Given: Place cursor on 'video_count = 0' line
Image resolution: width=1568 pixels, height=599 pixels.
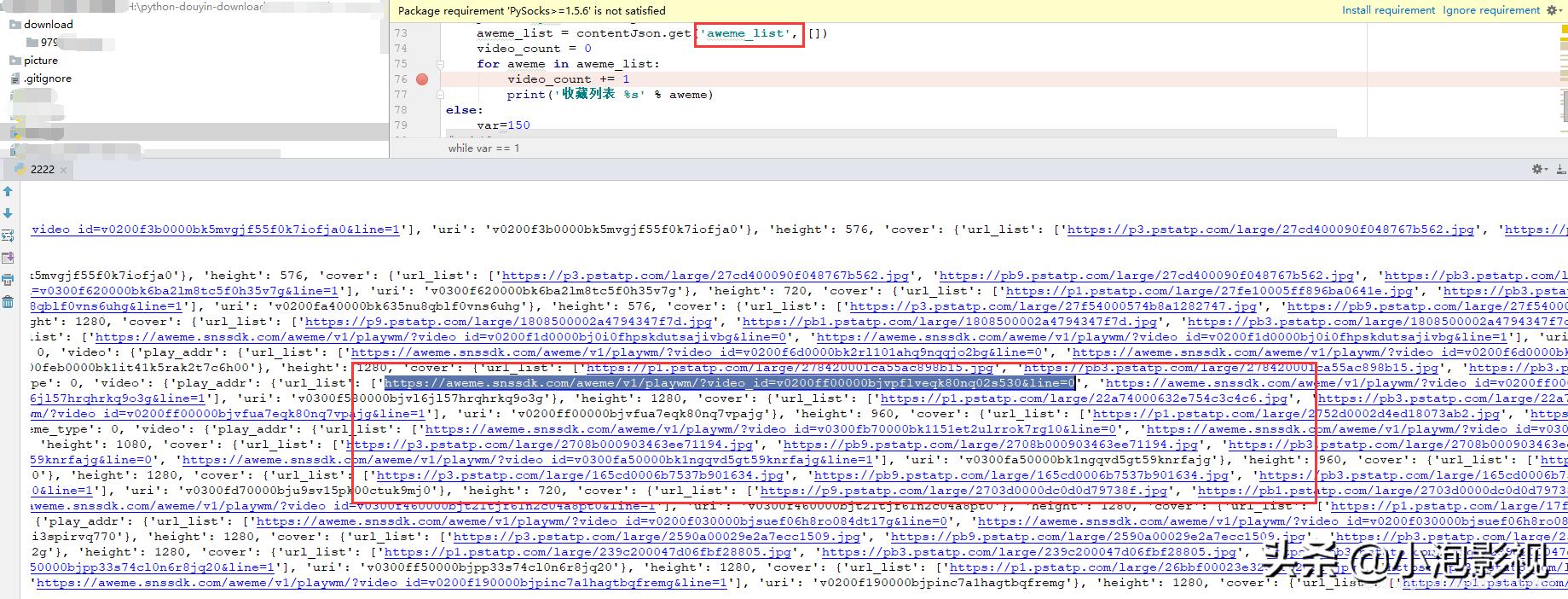Looking at the screenshot, I should click(534, 49).
